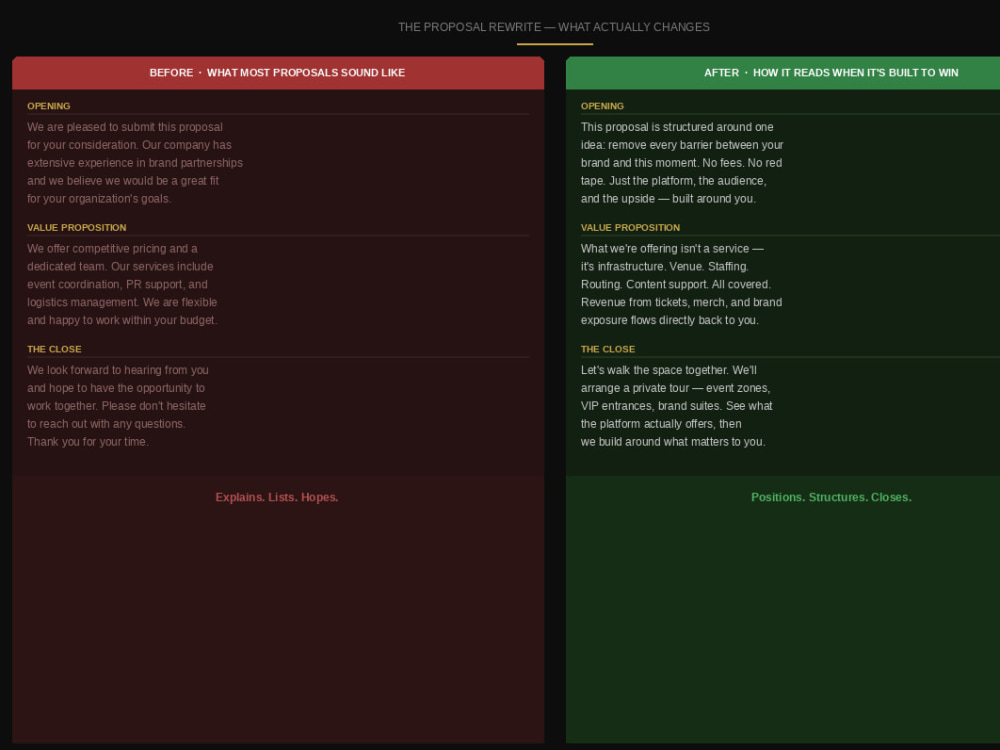The width and height of the screenshot is (1000, 750).
Task: Click the line 'and happy to work within your budget.'
Action: tap(122, 320)
